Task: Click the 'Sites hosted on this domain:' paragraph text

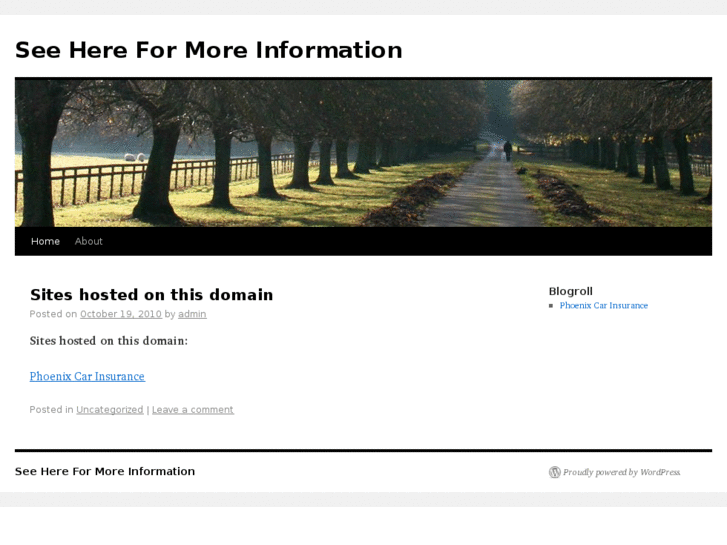Action: tap(109, 341)
